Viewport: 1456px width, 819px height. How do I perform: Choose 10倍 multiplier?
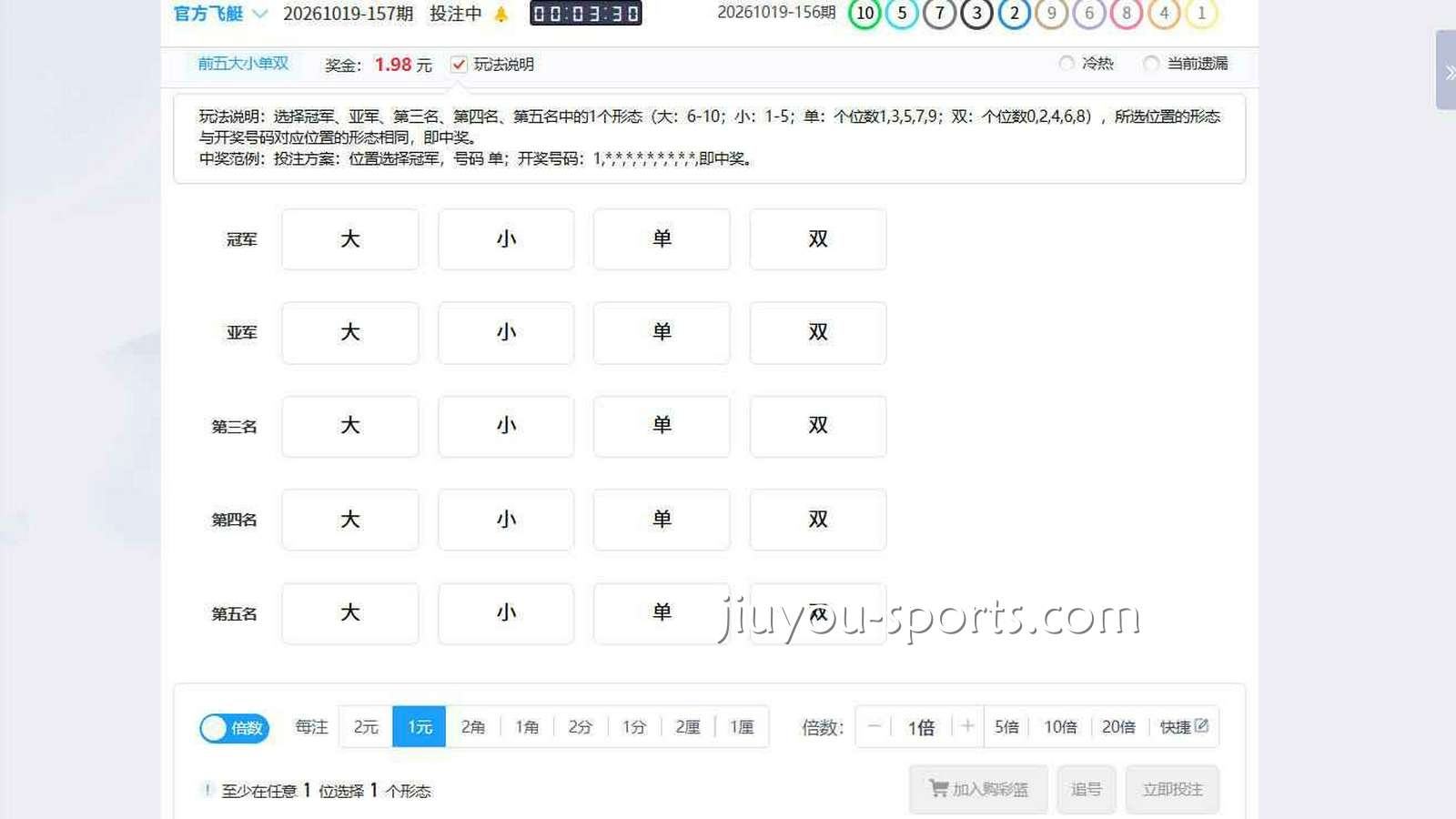tap(1060, 727)
